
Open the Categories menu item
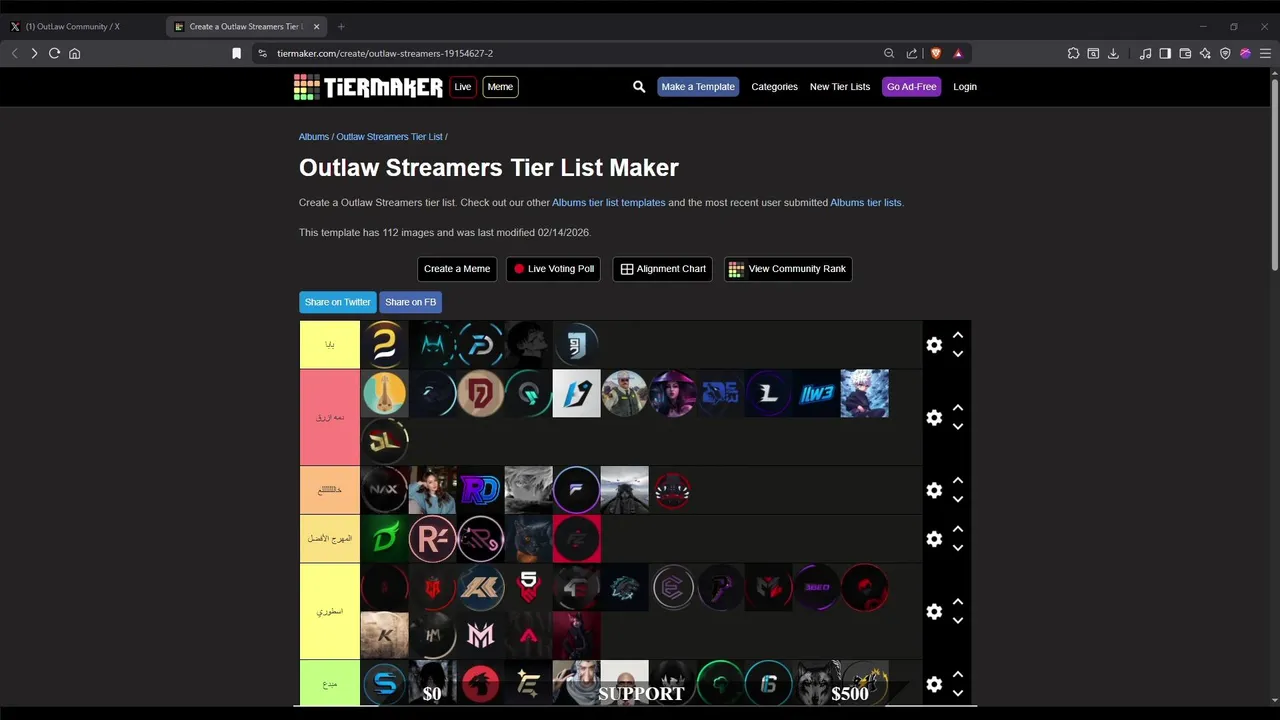pyautogui.click(x=774, y=87)
